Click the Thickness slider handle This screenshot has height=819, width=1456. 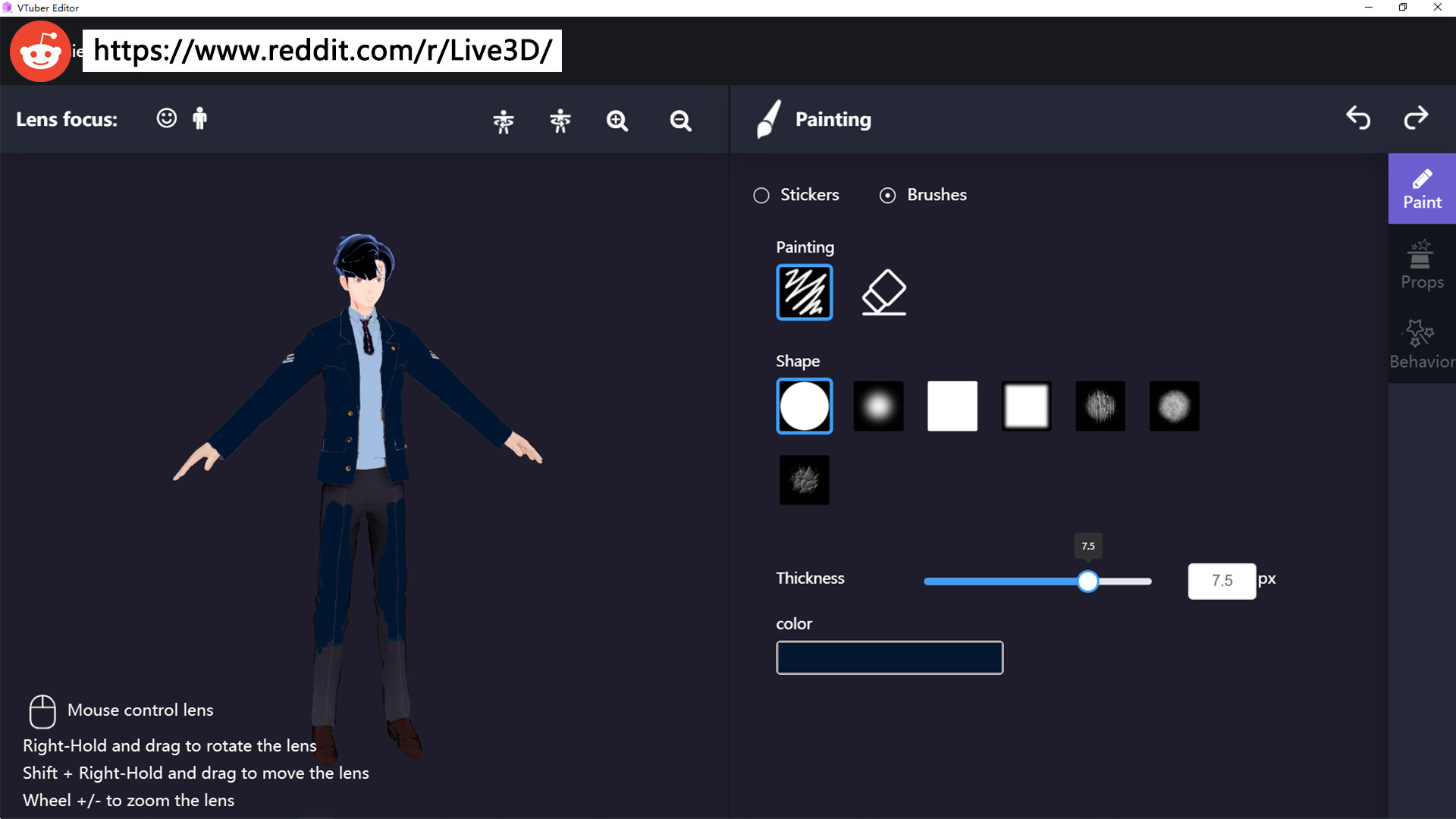click(x=1087, y=582)
